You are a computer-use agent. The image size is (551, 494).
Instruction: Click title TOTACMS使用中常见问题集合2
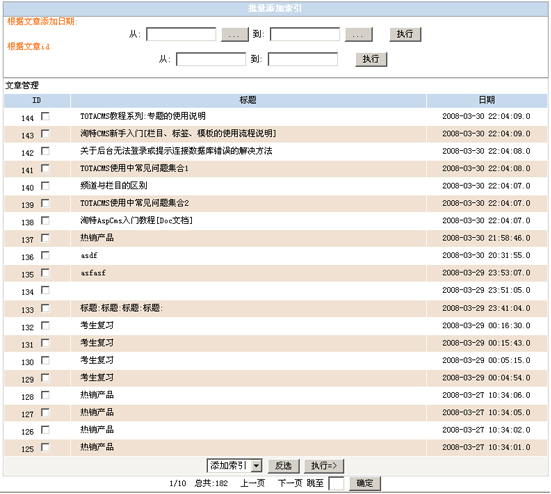(x=135, y=203)
